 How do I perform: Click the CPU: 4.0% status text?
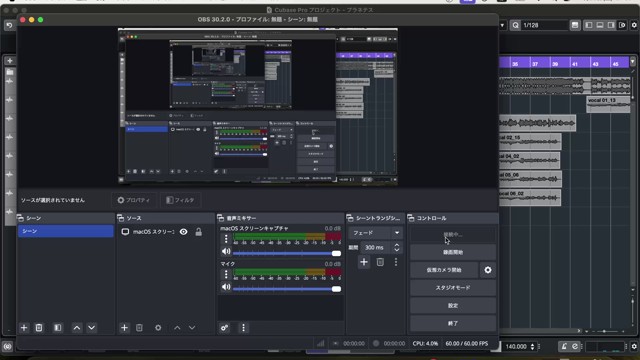pos(425,344)
